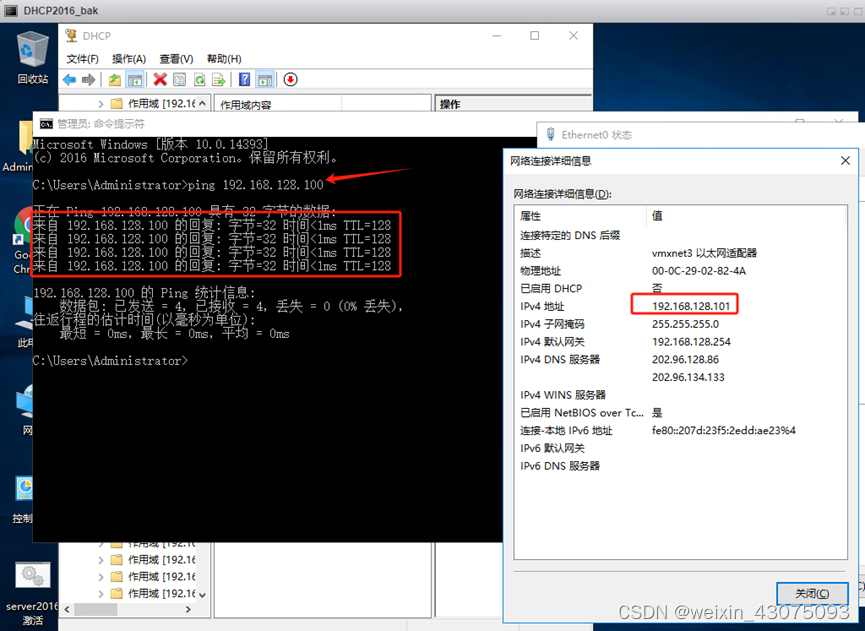Click the 值 column header
The image size is (865, 631).
[746, 216]
